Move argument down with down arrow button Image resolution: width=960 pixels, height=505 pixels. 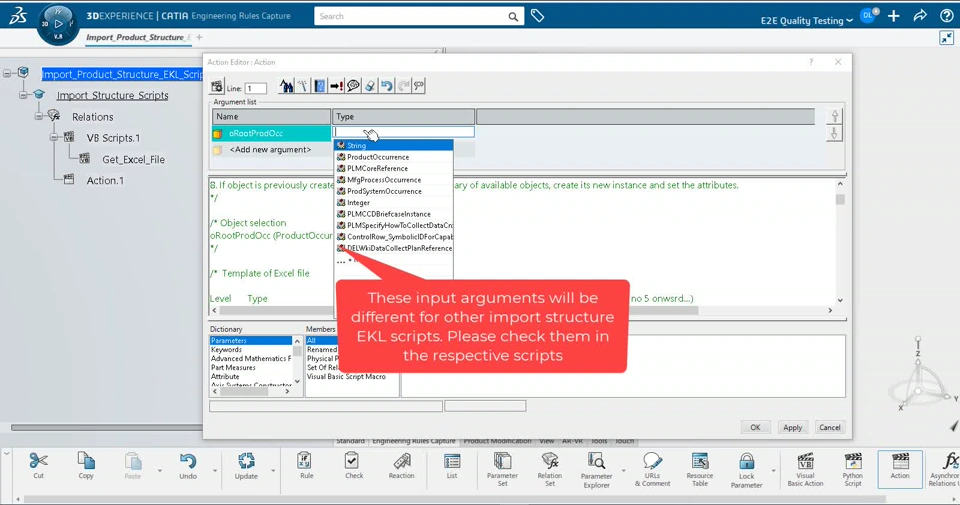tap(834, 133)
